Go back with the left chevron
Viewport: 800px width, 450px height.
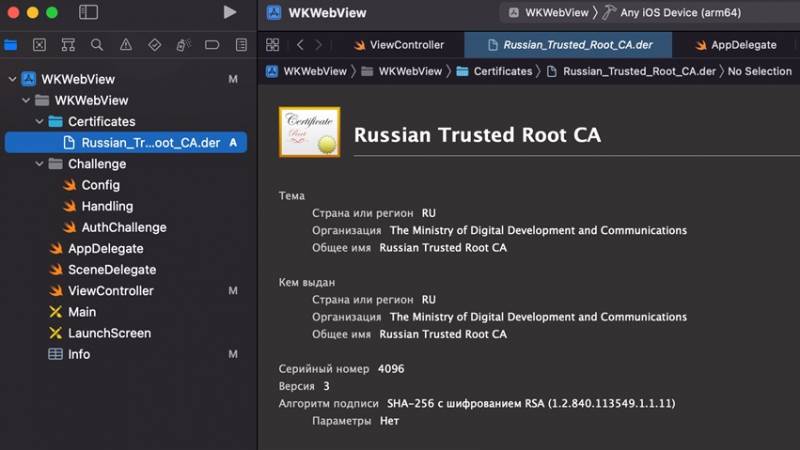[x=301, y=45]
